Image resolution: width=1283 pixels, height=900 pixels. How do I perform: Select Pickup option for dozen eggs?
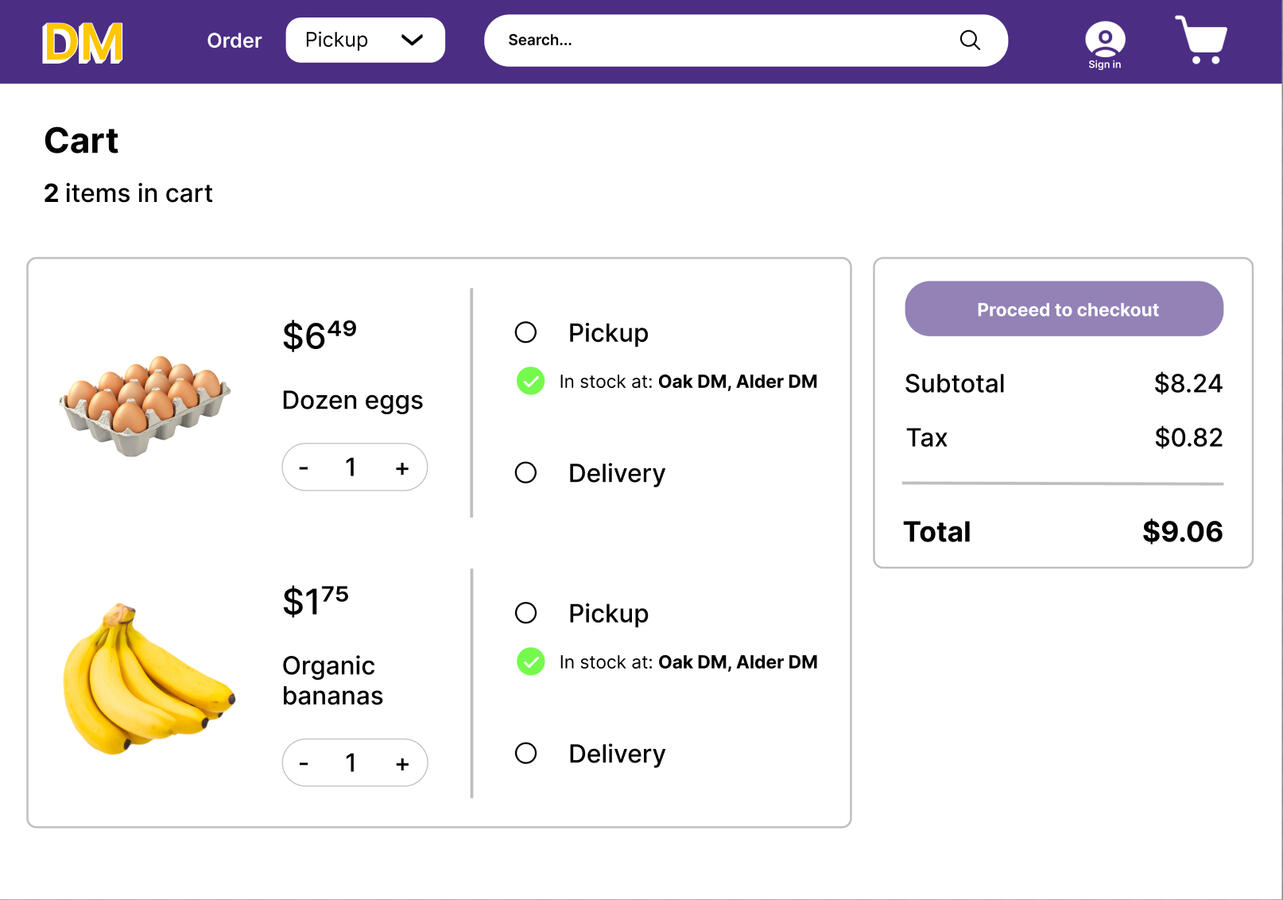click(x=526, y=332)
